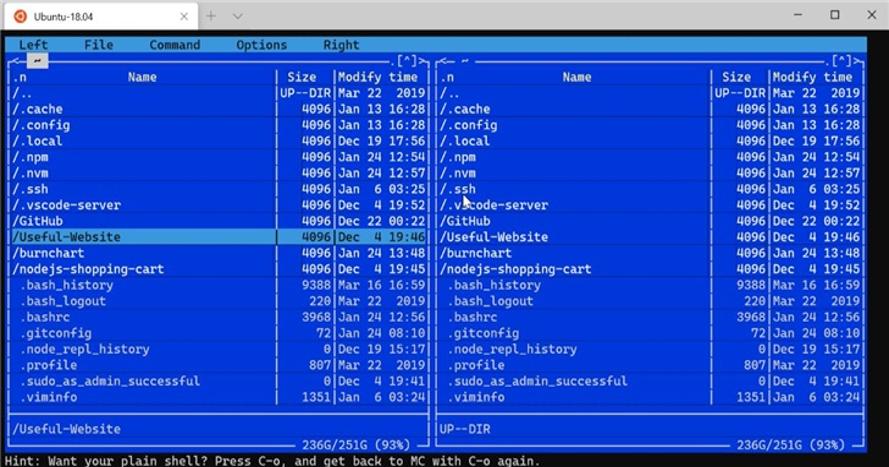Click left panel history [^] button
The width and height of the screenshot is (889, 467).
coord(407,61)
